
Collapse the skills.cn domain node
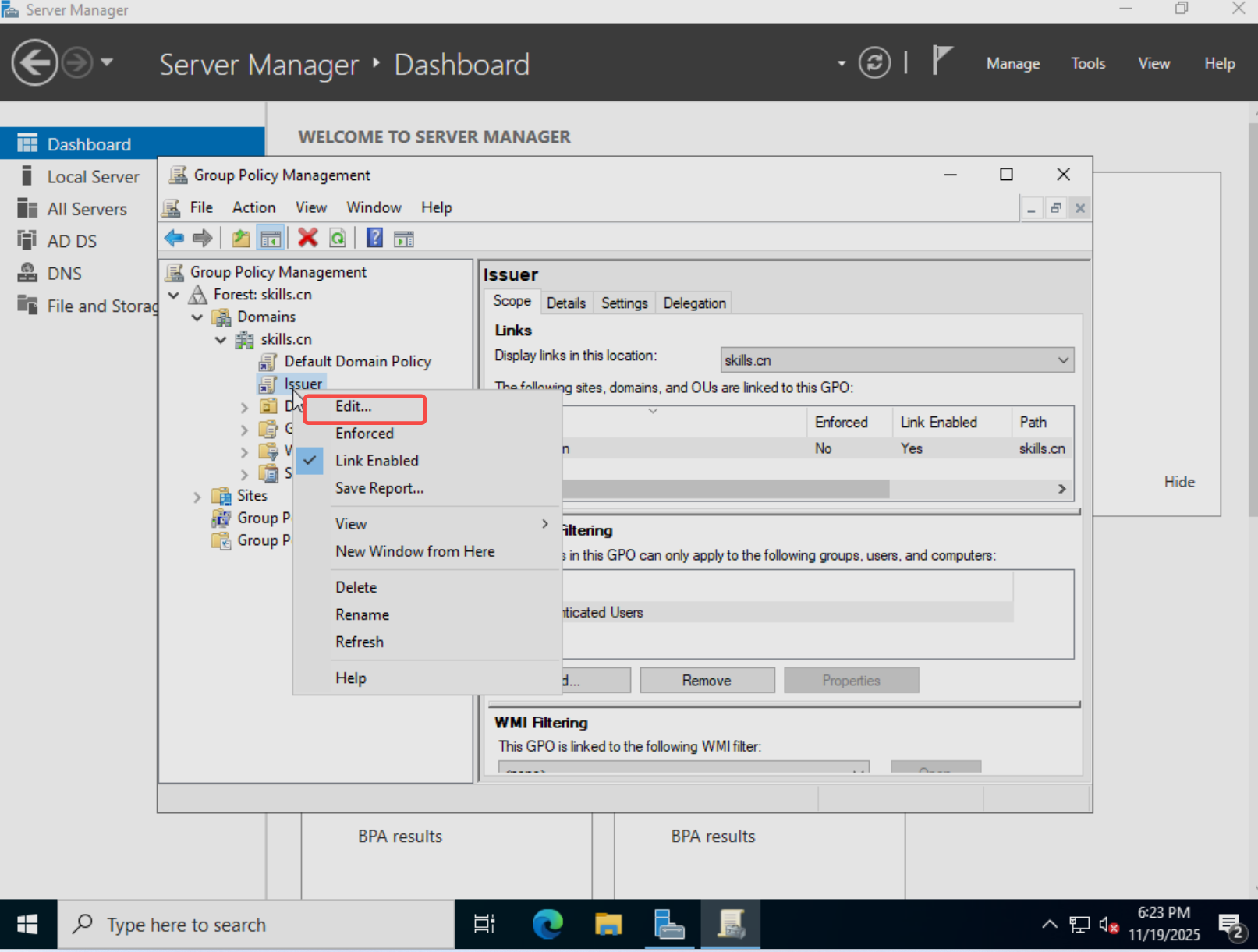(x=221, y=340)
